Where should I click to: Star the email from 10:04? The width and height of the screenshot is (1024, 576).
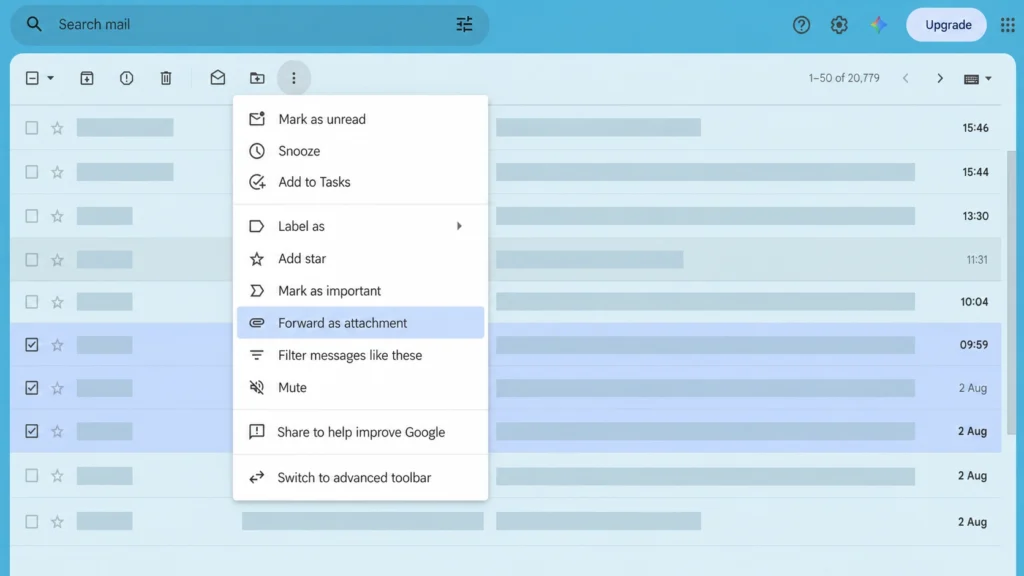click(x=57, y=302)
